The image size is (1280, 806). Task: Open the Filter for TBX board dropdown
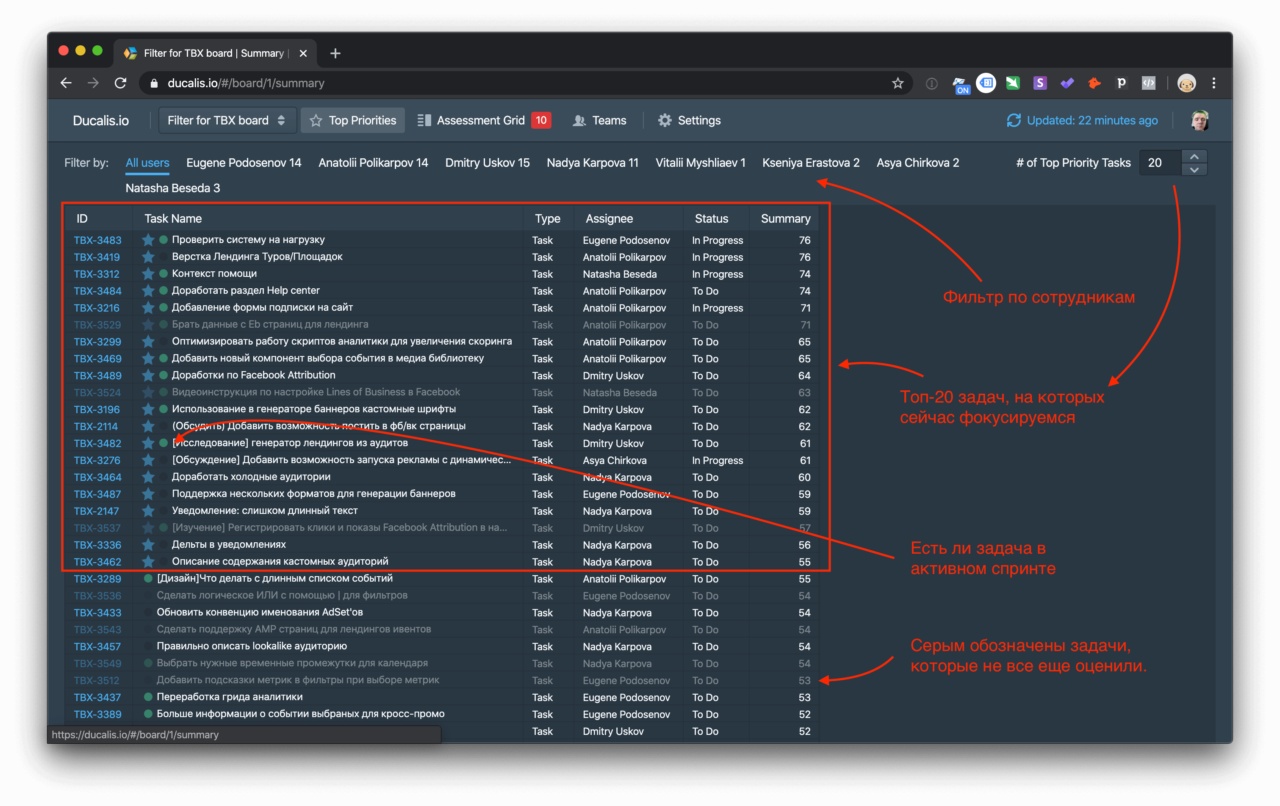[x=227, y=120]
